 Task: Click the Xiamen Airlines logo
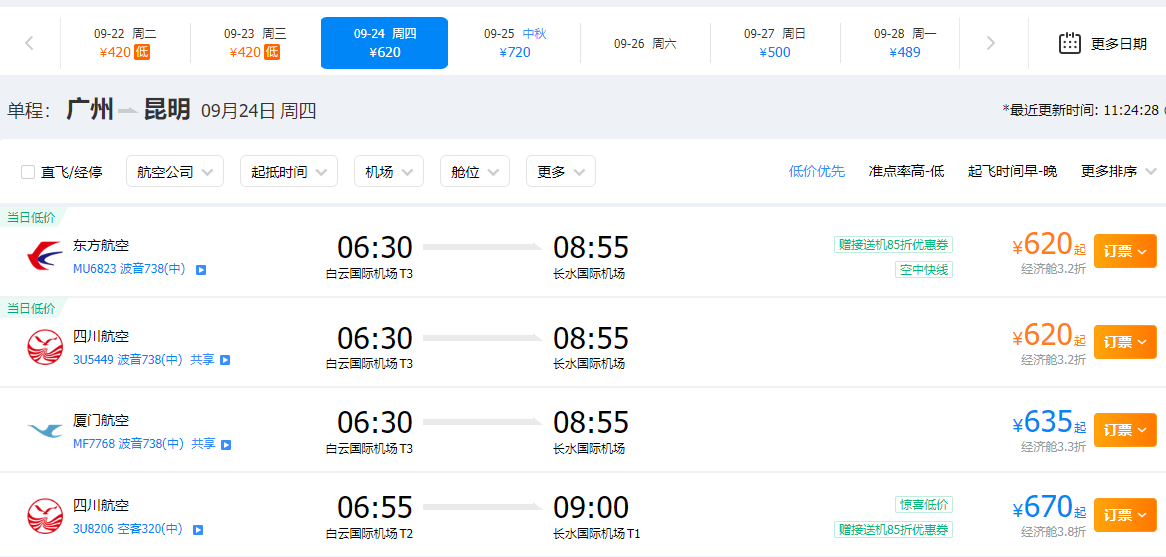click(x=45, y=430)
